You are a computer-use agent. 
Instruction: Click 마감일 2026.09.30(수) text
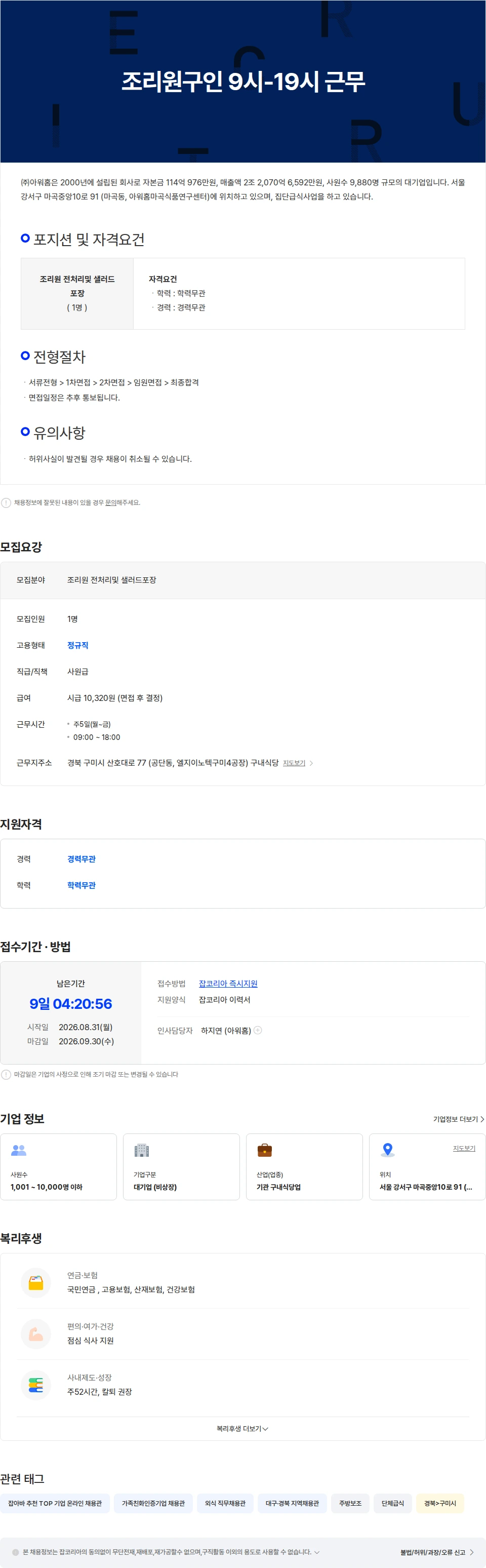[x=70, y=1041]
